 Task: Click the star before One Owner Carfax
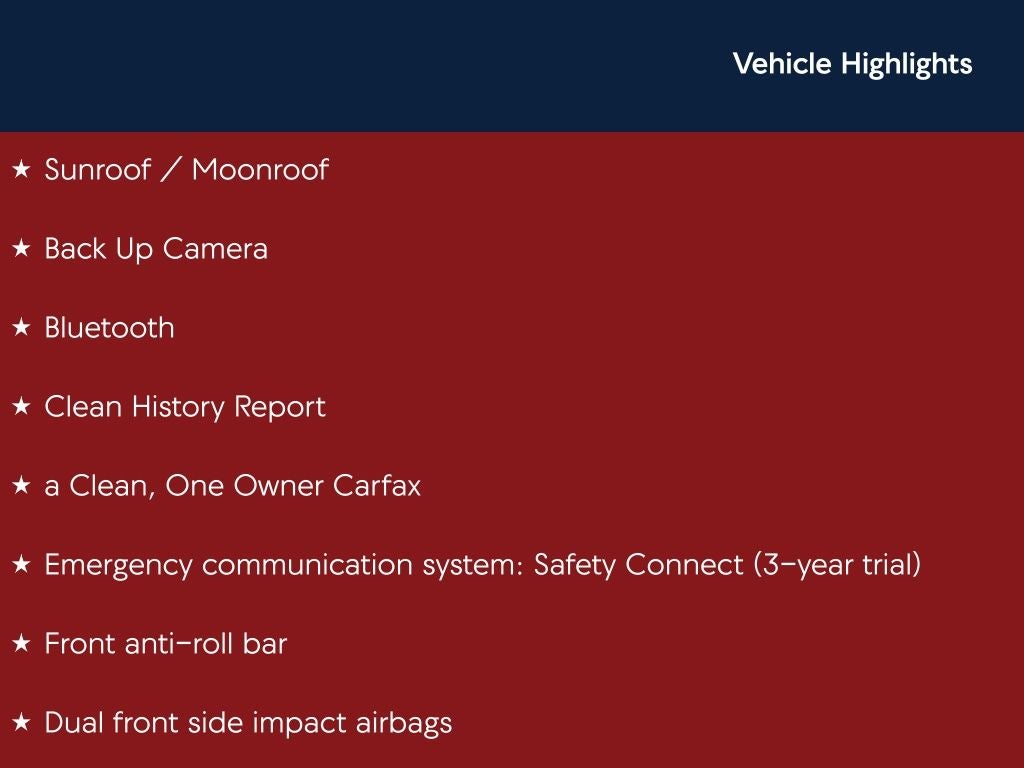click(21, 486)
